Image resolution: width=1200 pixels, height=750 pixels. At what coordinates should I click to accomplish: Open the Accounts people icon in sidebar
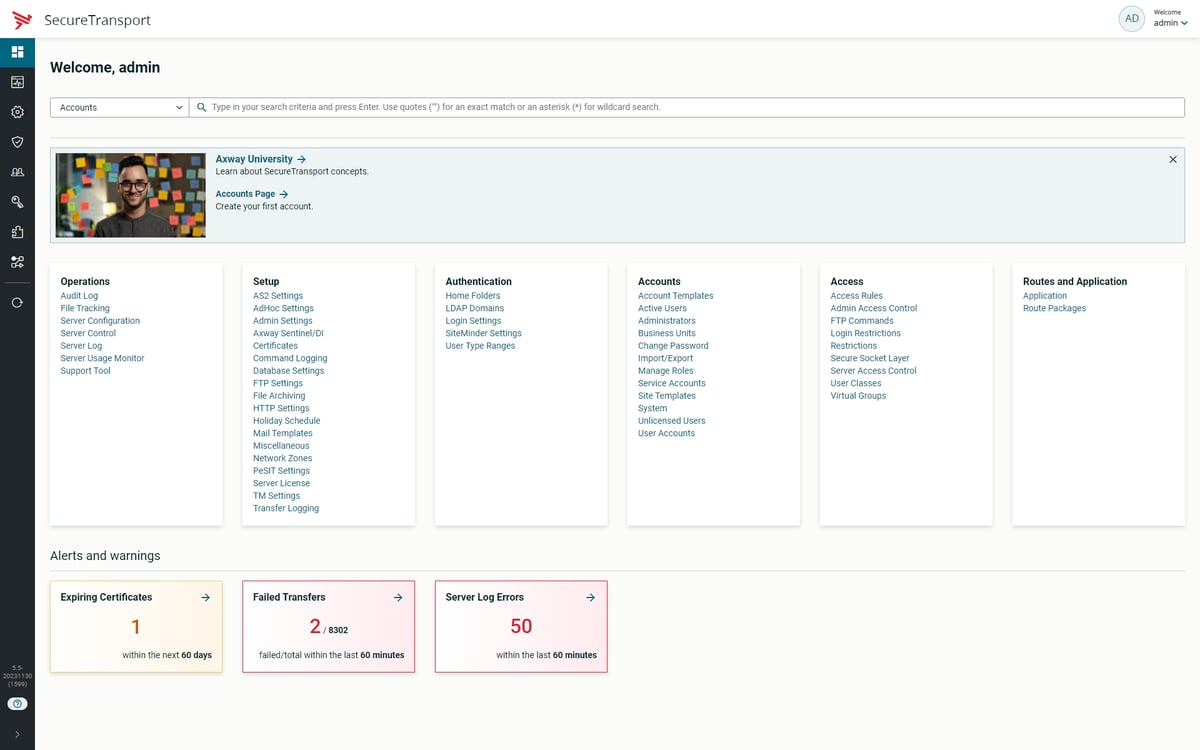pos(17,172)
